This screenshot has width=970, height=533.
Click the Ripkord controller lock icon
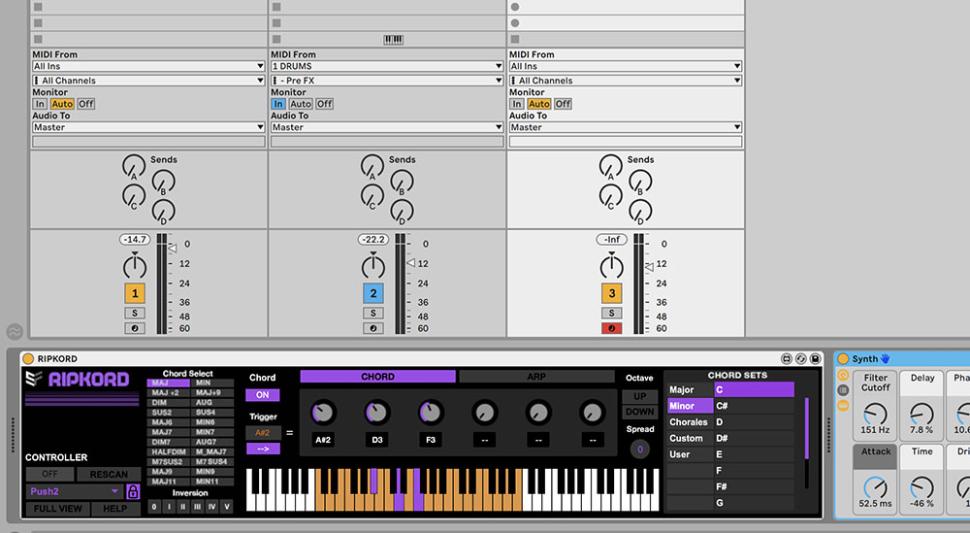click(133, 492)
